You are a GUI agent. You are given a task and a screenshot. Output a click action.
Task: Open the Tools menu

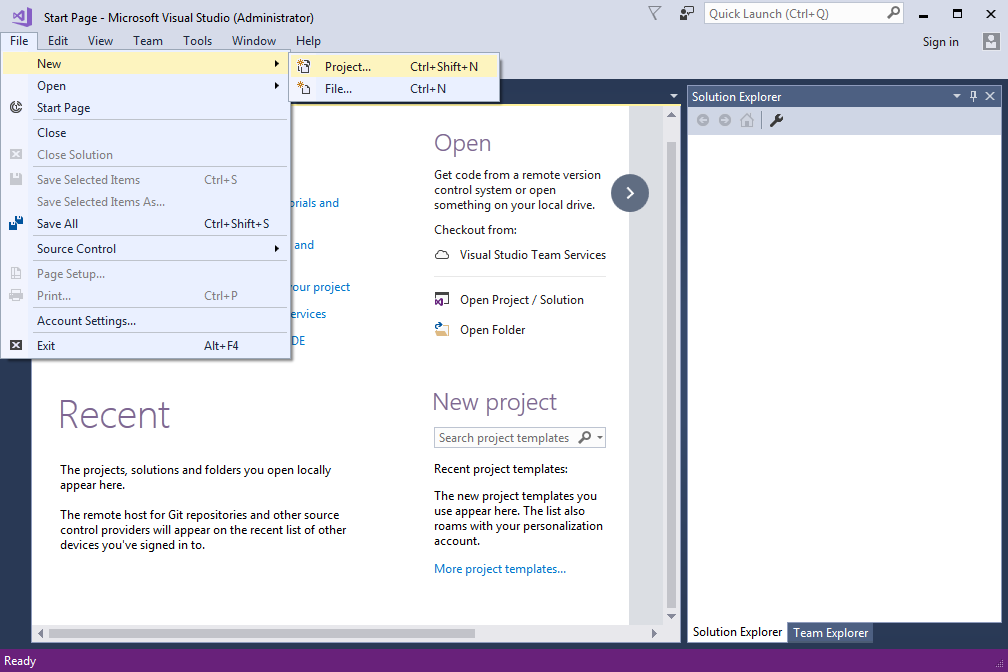coord(197,41)
